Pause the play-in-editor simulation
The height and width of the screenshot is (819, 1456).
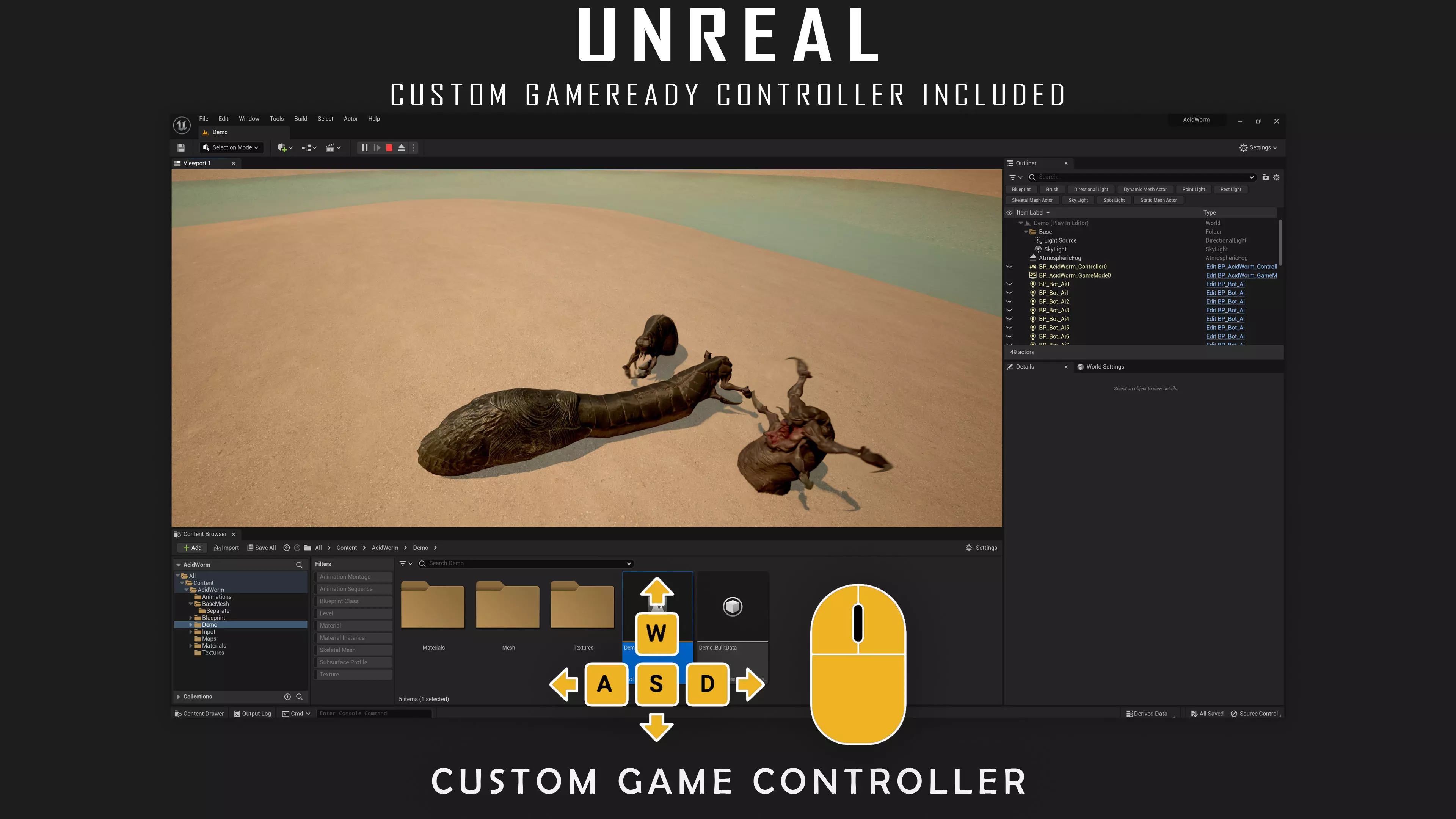pos(364,147)
